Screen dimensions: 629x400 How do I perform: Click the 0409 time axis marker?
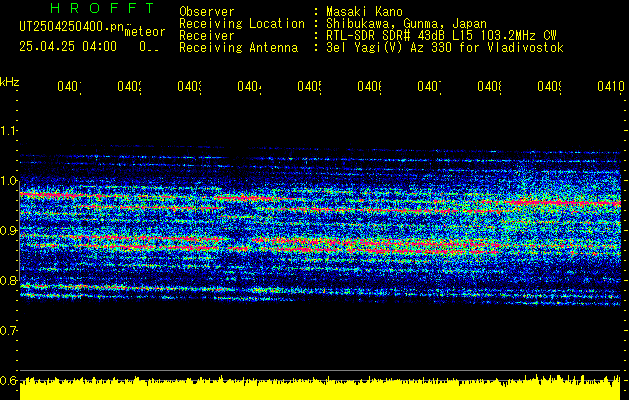pos(550,86)
